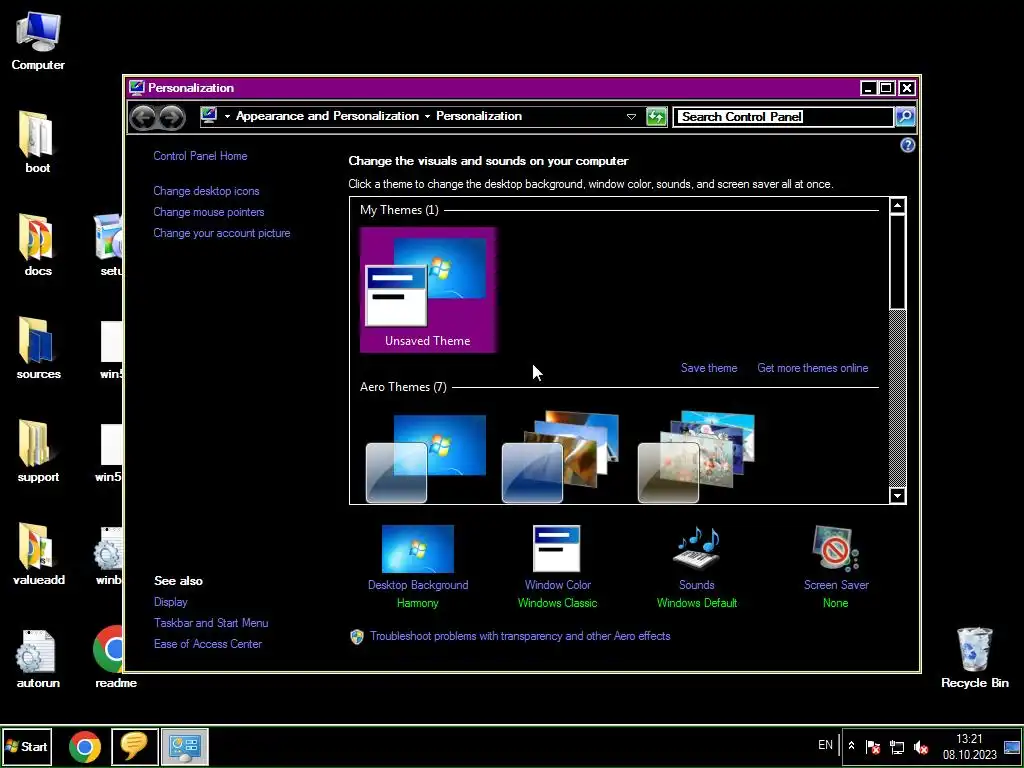Screen dimensions: 1024x768
Task: Select the docs folder on desktop
Action: tap(37, 246)
